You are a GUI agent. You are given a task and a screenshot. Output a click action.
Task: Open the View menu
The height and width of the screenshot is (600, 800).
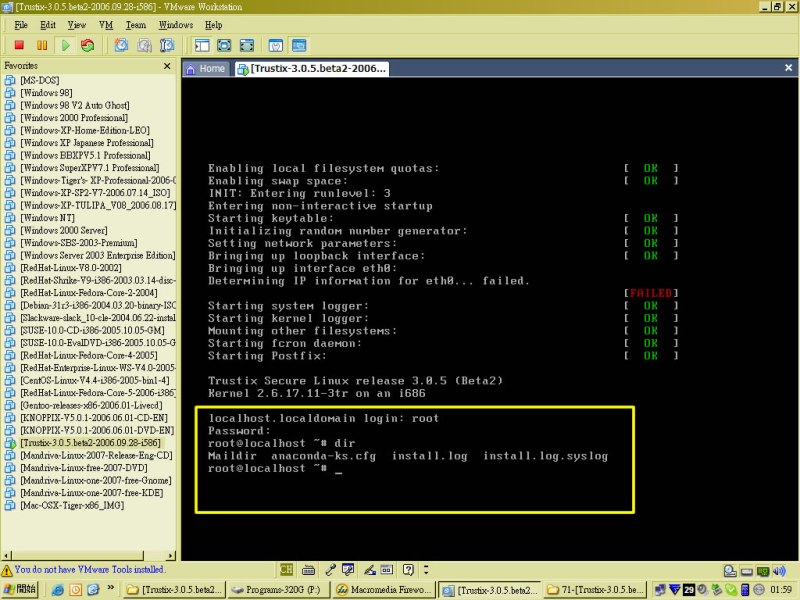point(77,25)
